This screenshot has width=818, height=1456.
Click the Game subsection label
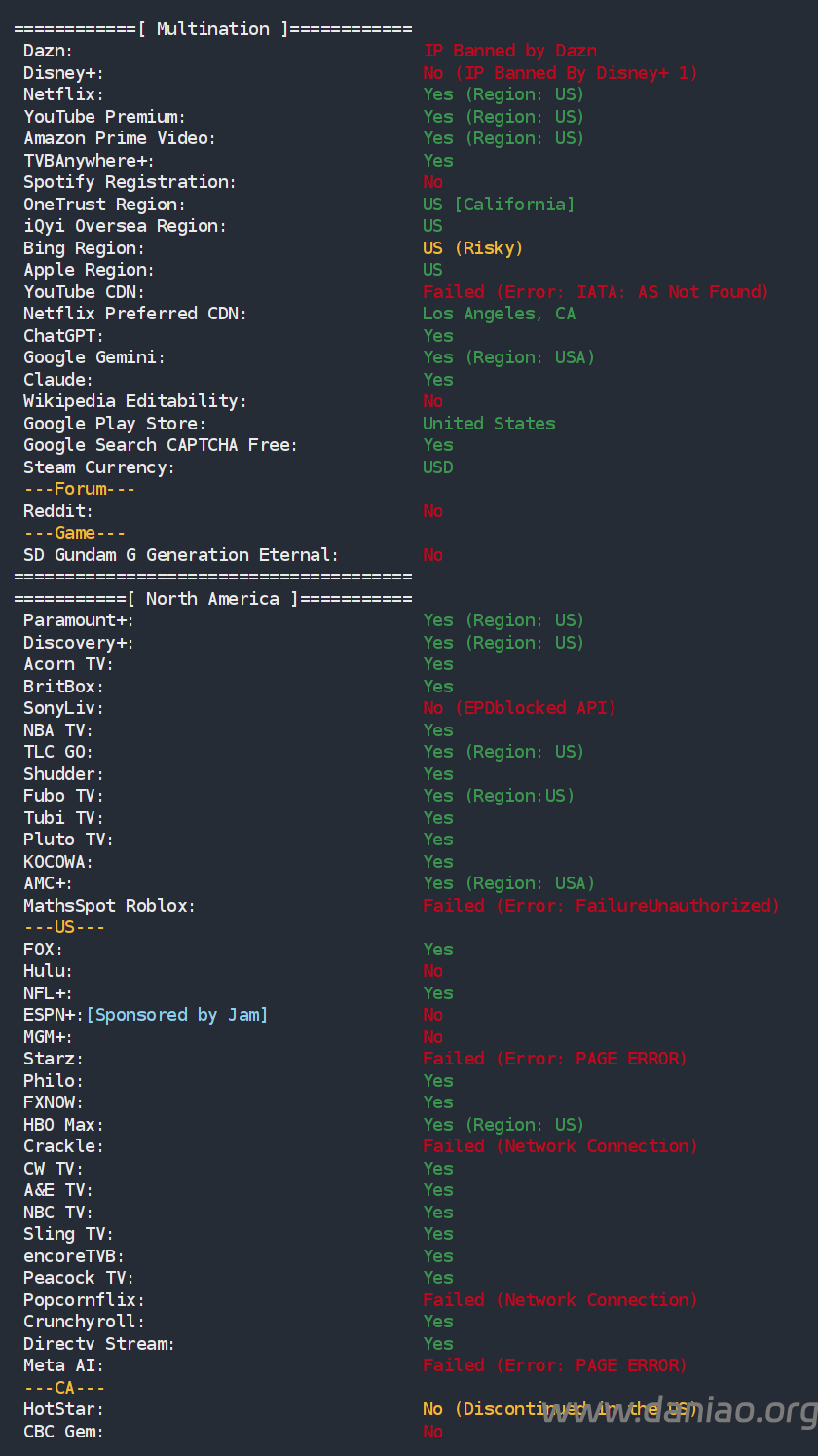point(74,533)
